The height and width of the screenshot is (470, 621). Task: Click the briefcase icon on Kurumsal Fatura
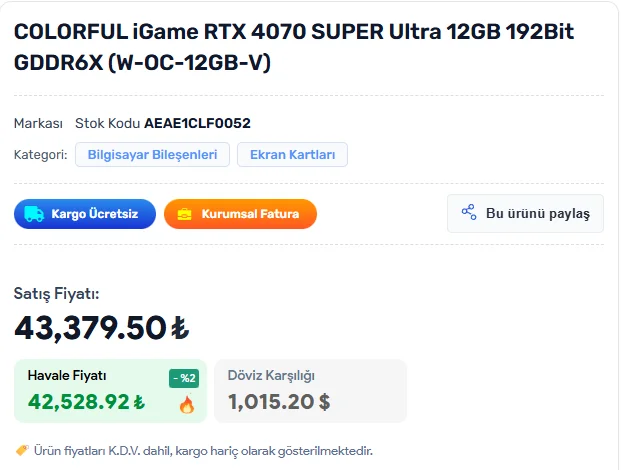point(185,214)
